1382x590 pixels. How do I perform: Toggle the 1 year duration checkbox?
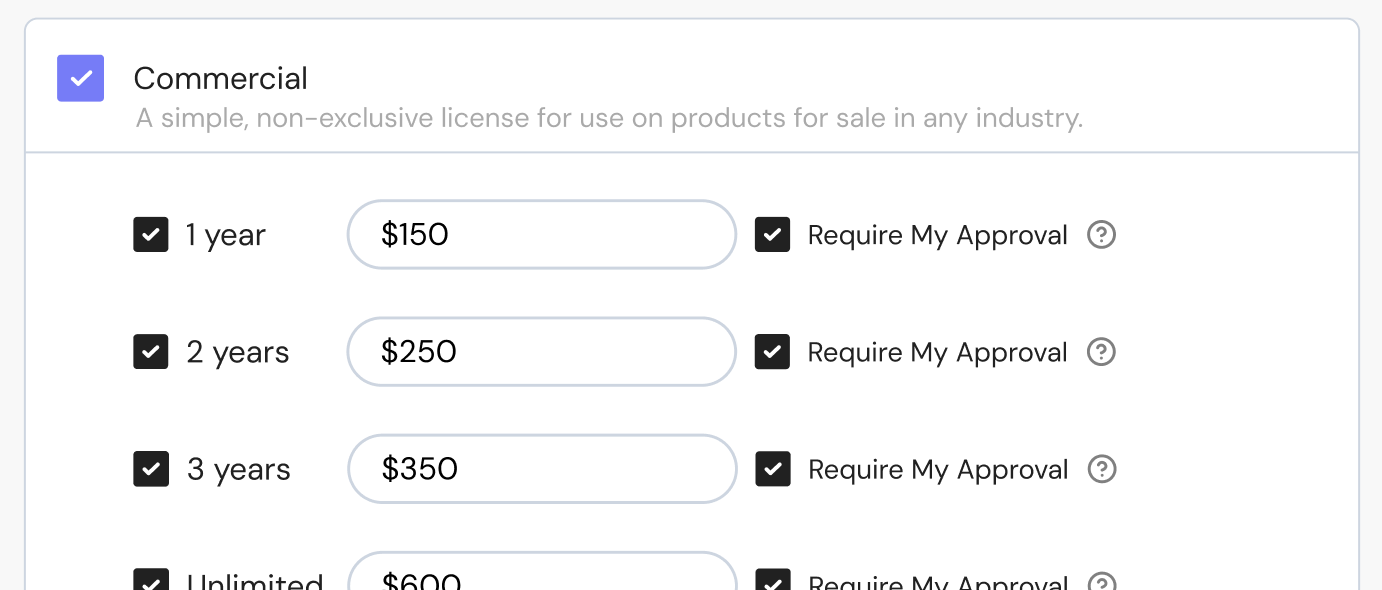pyautogui.click(x=151, y=235)
